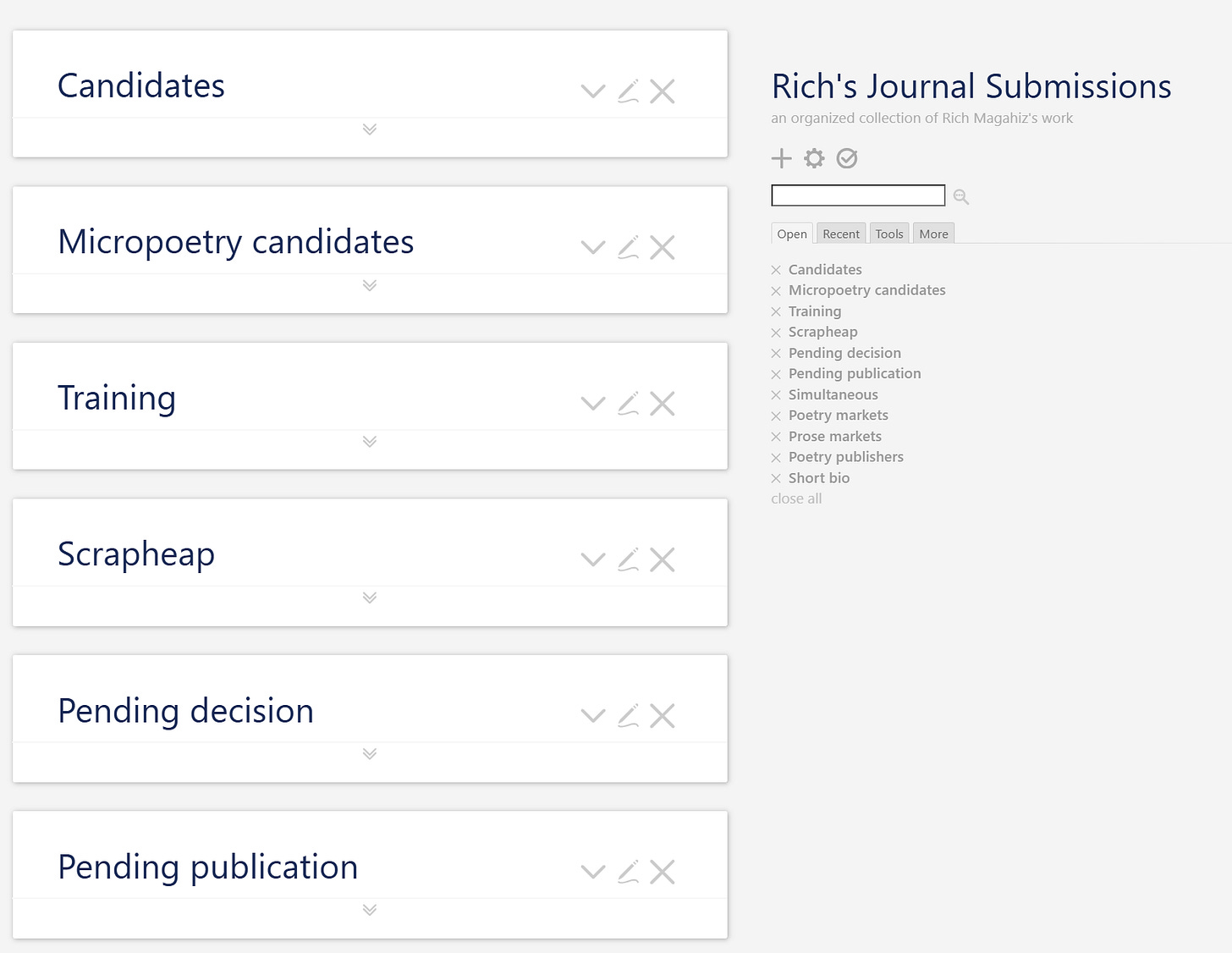This screenshot has width=1232, height=953.
Task: Click the edit pencil on the Training tiddler
Action: tap(628, 403)
